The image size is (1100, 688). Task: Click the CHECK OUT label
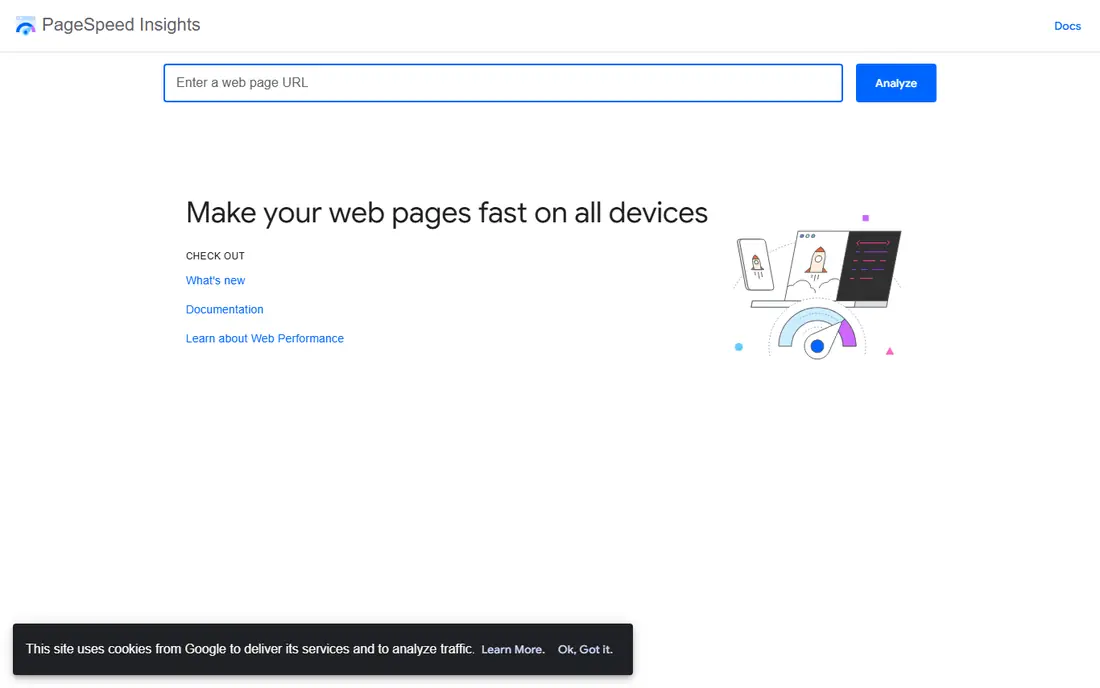pos(215,256)
